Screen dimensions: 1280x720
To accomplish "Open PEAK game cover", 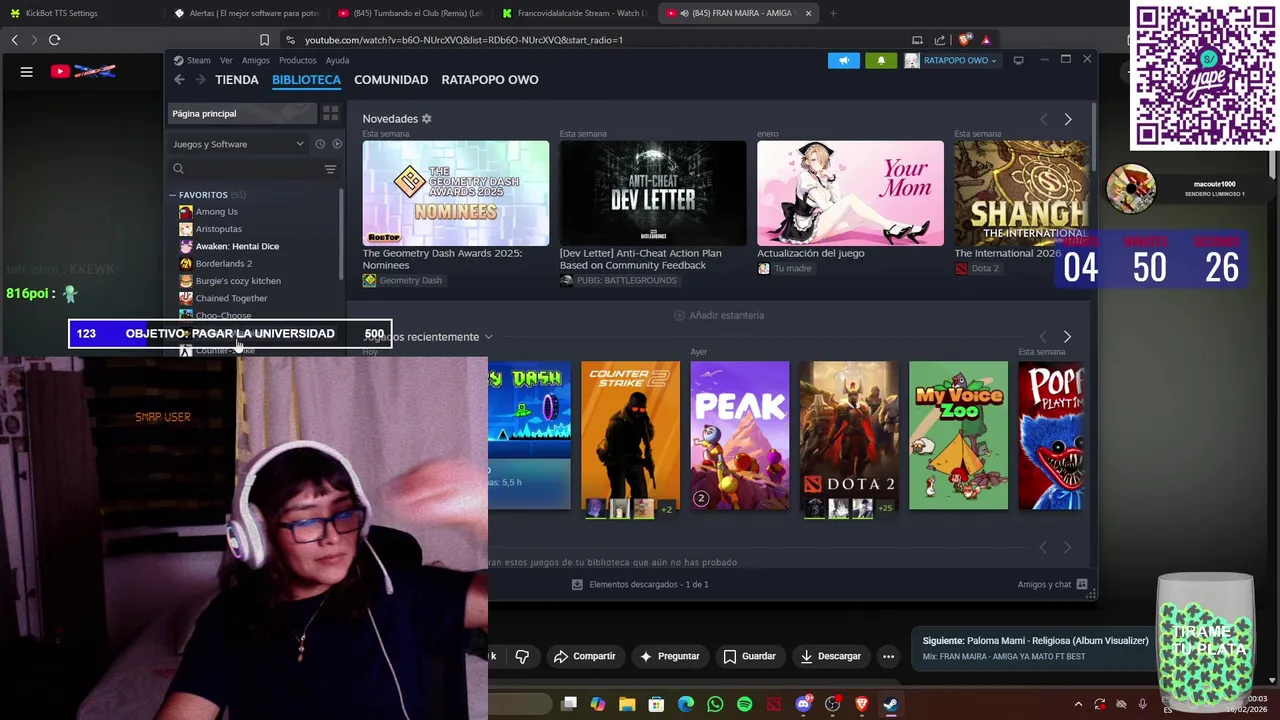I will pyautogui.click(x=739, y=435).
